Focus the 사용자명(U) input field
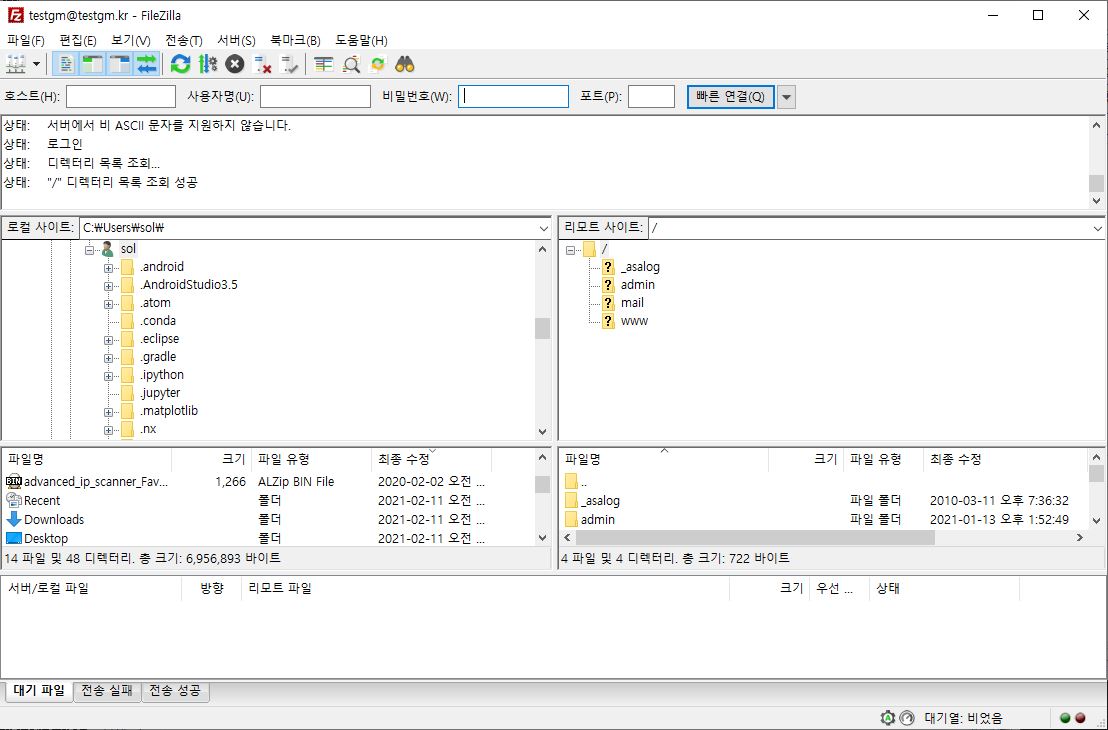 click(x=315, y=97)
